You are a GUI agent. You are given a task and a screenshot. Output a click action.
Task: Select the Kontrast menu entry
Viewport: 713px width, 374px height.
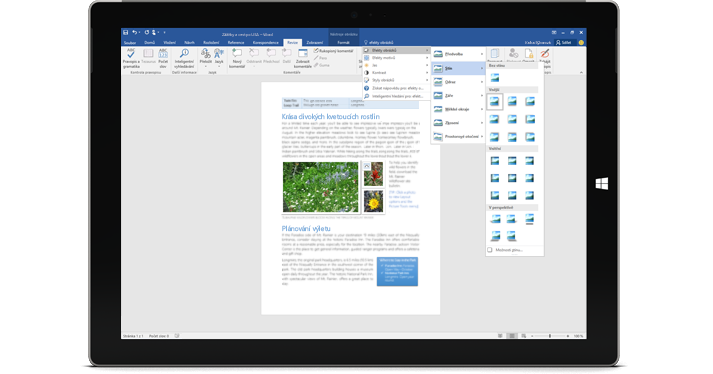397,72
